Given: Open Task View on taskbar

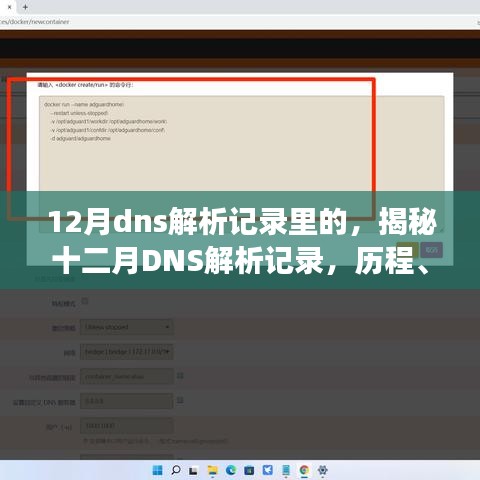Looking at the screenshot, I should pos(193,471).
